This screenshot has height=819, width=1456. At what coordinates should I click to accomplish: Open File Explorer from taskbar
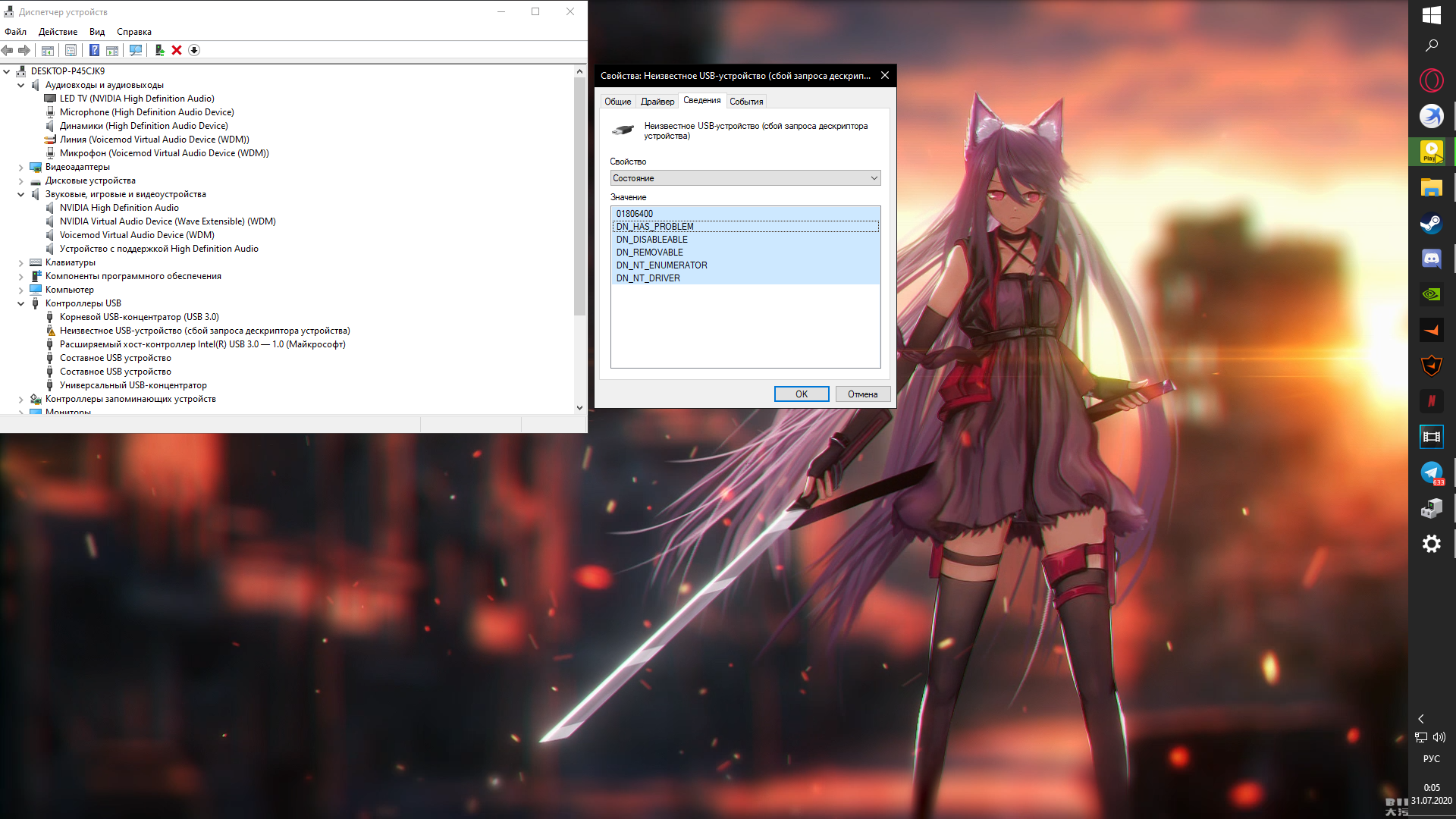1432,187
